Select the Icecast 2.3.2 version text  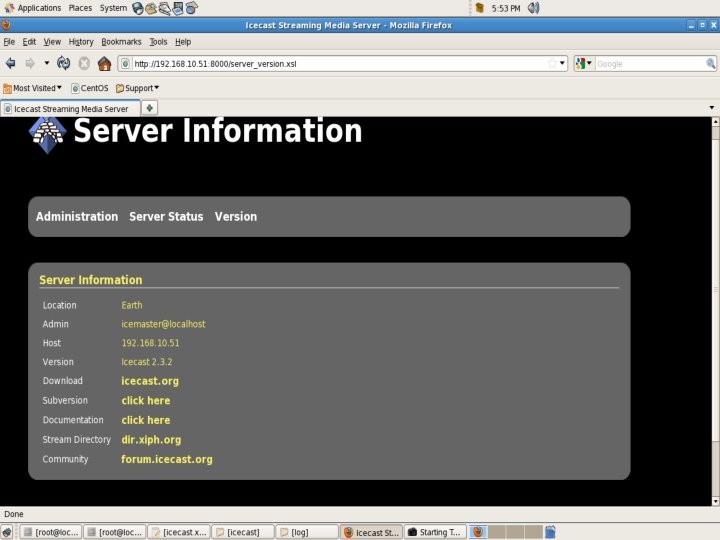tap(146, 362)
